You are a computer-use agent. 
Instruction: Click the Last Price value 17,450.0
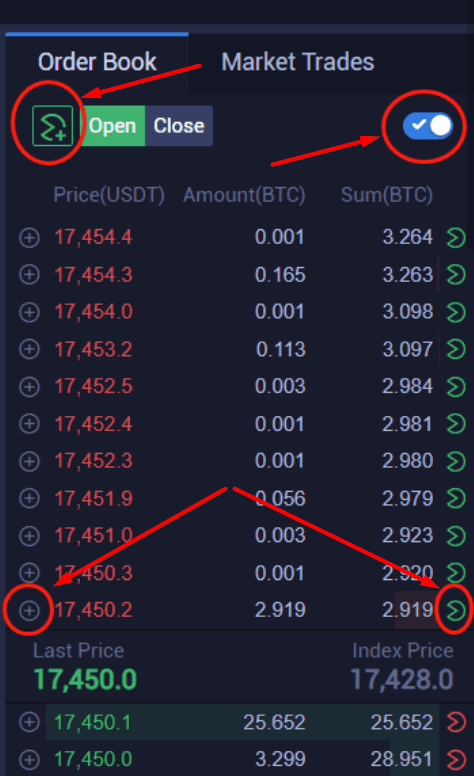click(x=85, y=679)
